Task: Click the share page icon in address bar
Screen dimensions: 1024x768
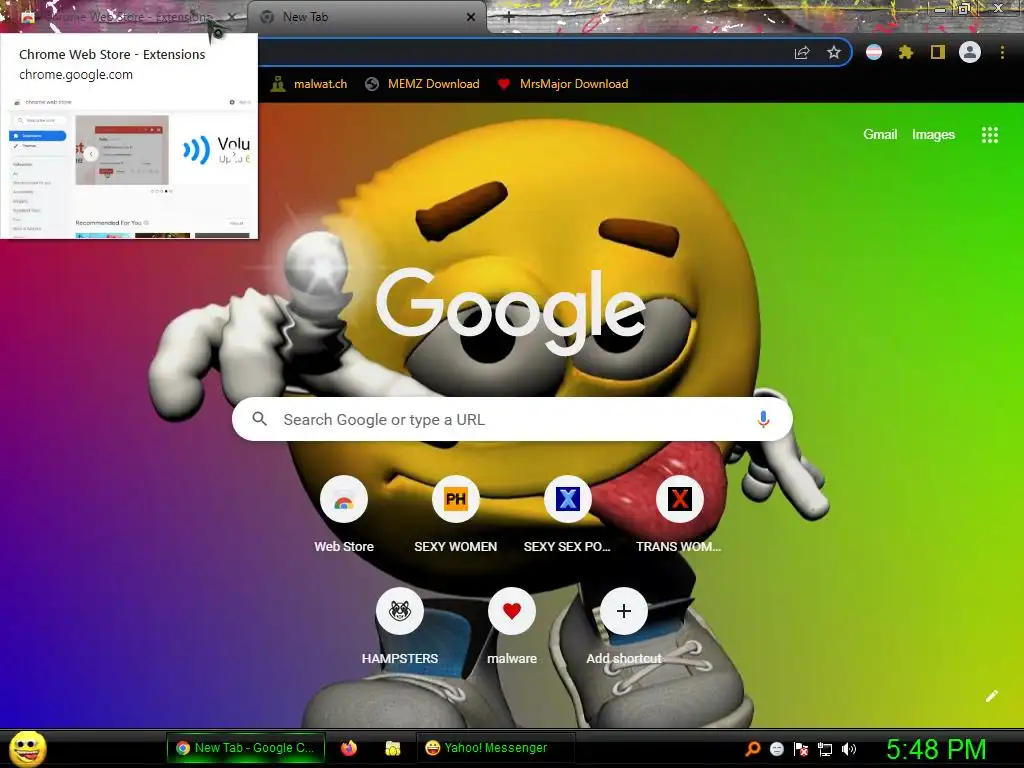Action: tap(802, 53)
